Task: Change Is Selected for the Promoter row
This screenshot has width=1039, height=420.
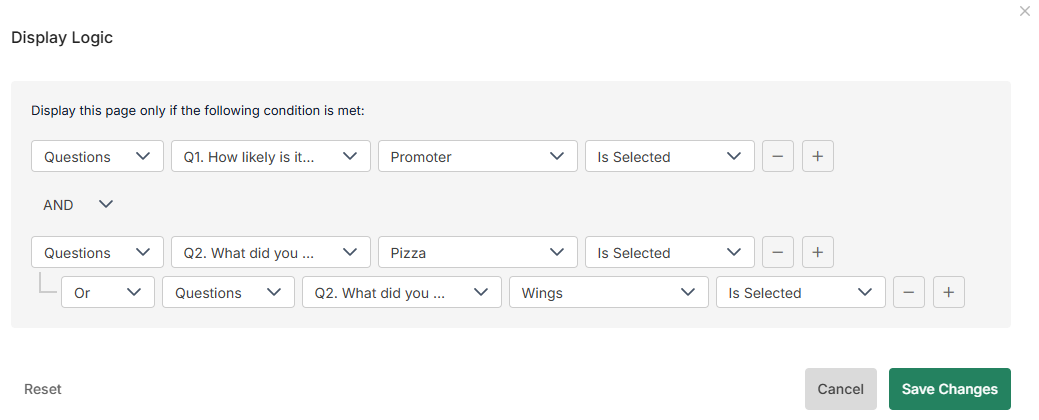Action: (x=669, y=156)
